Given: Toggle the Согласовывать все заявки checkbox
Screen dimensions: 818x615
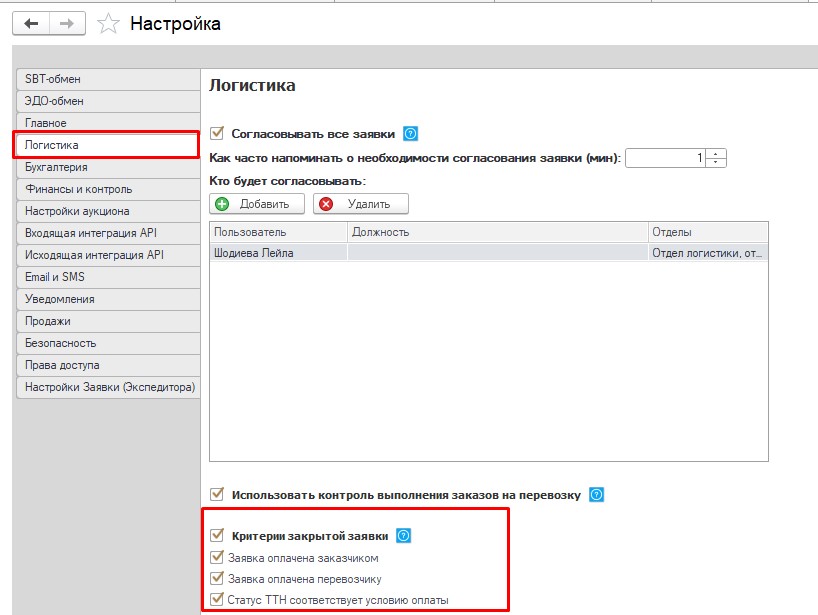Looking at the screenshot, I should pos(216,133).
